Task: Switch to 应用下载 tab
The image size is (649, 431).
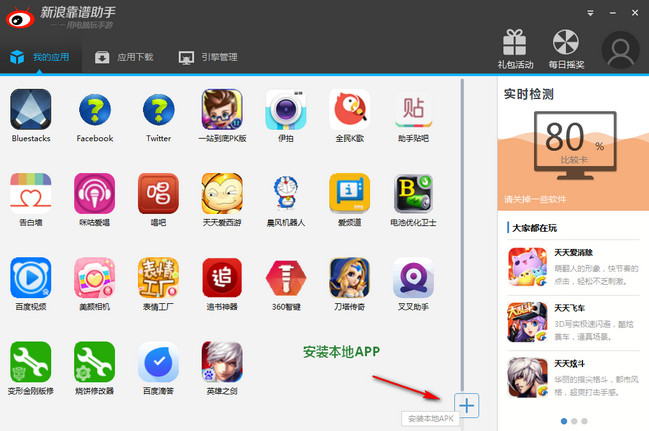Action: click(x=124, y=57)
